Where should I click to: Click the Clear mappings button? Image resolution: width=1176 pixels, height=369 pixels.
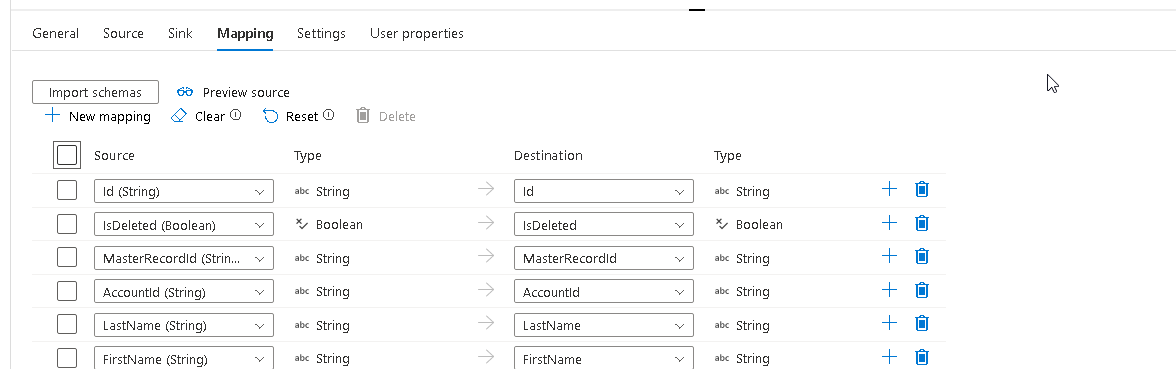point(198,116)
